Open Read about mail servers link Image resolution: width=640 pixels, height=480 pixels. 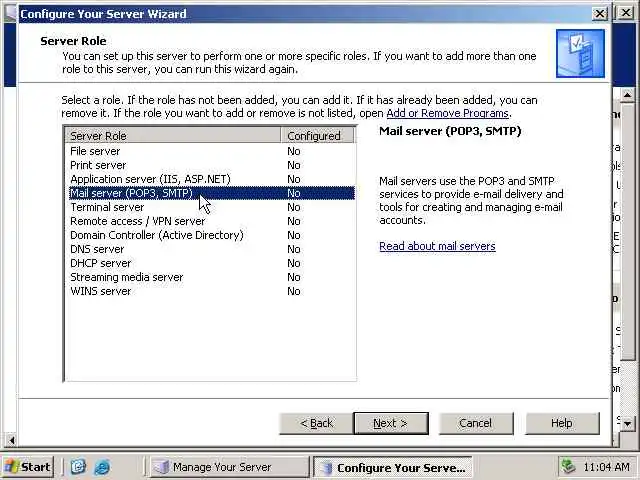click(437, 246)
